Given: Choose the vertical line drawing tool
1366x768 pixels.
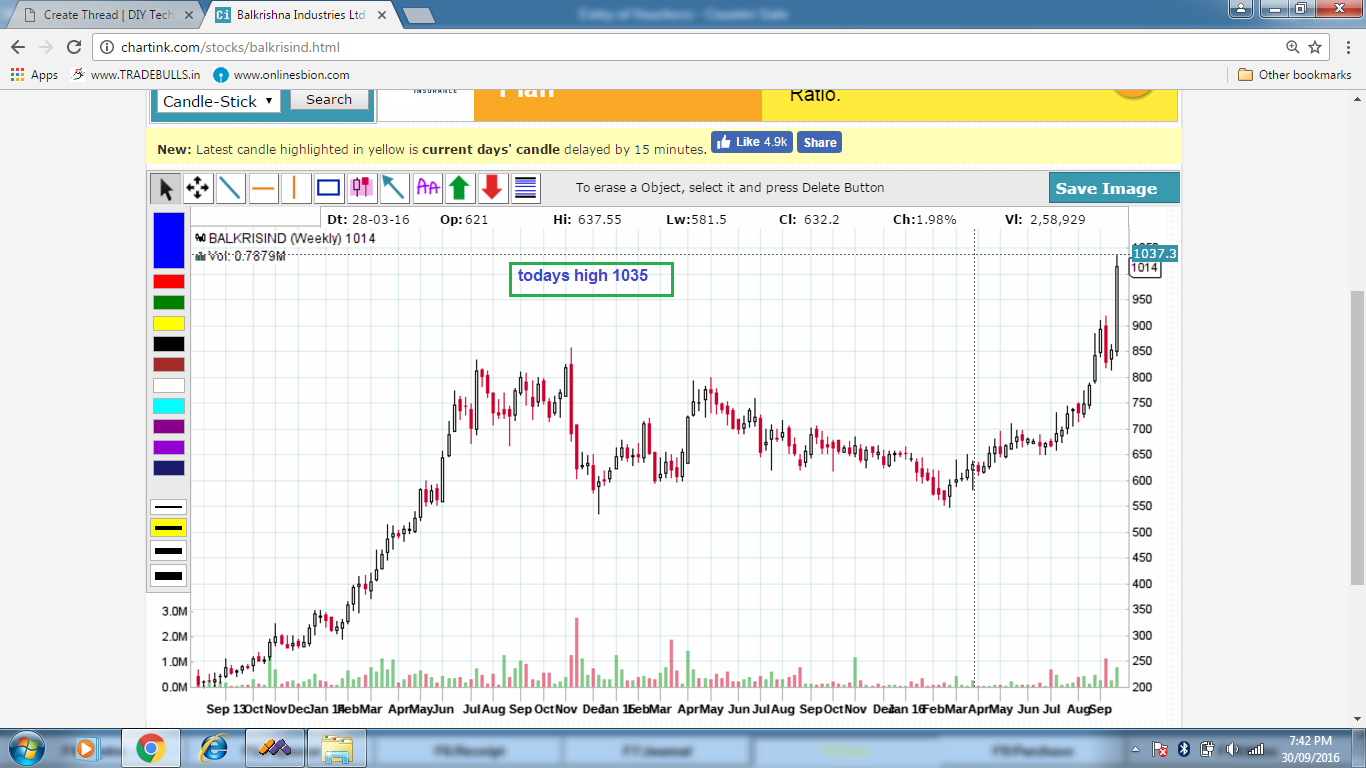Looking at the screenshot, I should (296, 188).
